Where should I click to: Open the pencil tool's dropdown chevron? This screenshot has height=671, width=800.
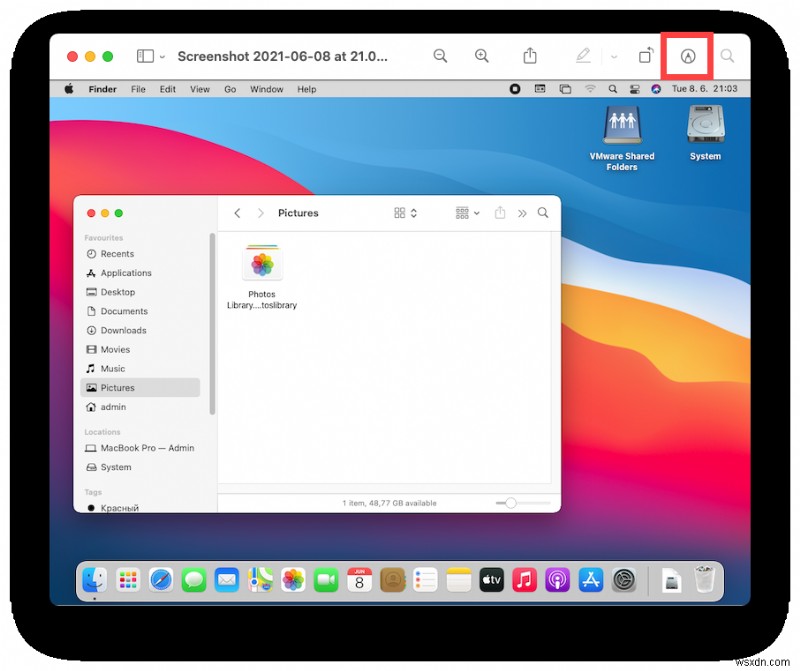pyautogui.click(x=613, y=56)
